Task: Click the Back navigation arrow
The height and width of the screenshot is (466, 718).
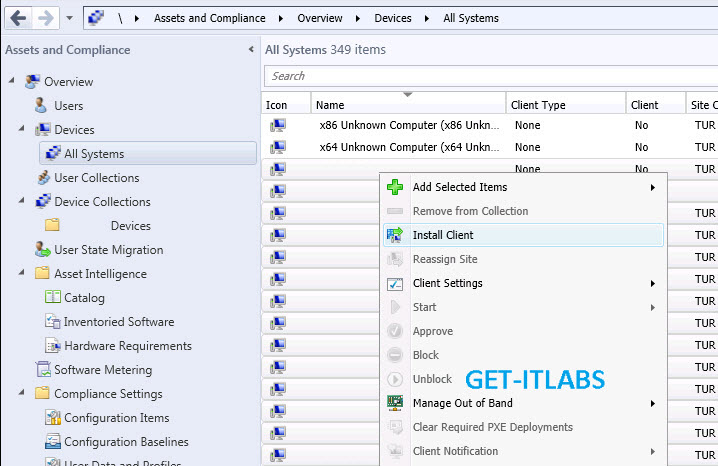Action: click(18, 18)
